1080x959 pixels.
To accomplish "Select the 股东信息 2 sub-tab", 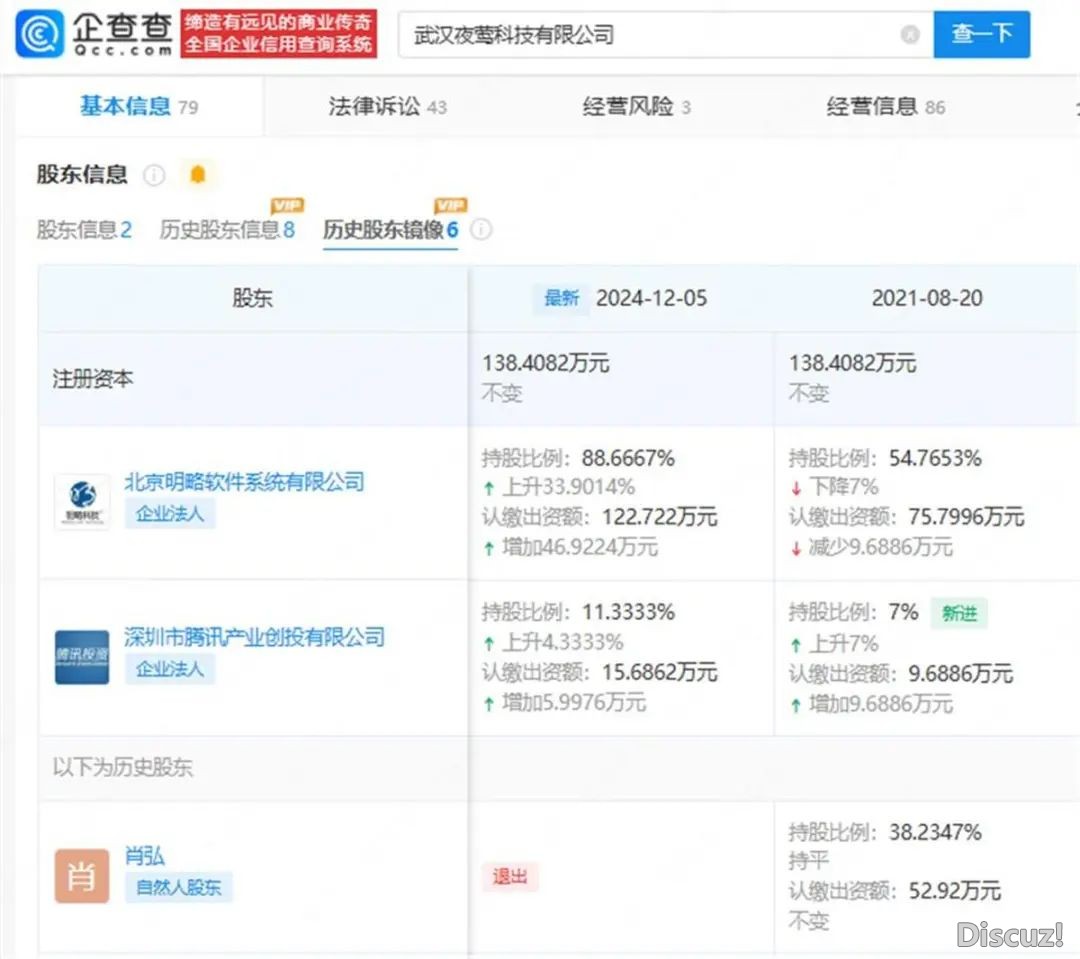I will (84, 229).
